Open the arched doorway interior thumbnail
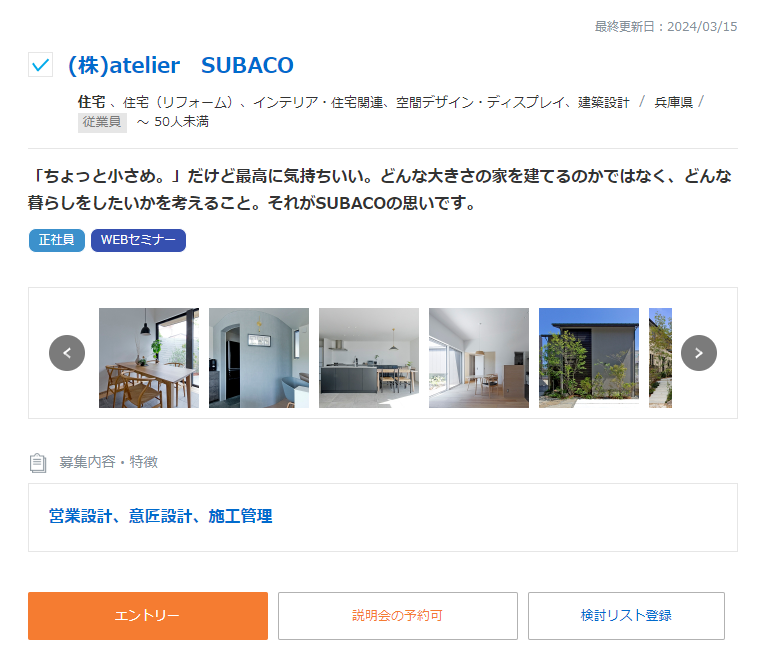 (259, 358)
